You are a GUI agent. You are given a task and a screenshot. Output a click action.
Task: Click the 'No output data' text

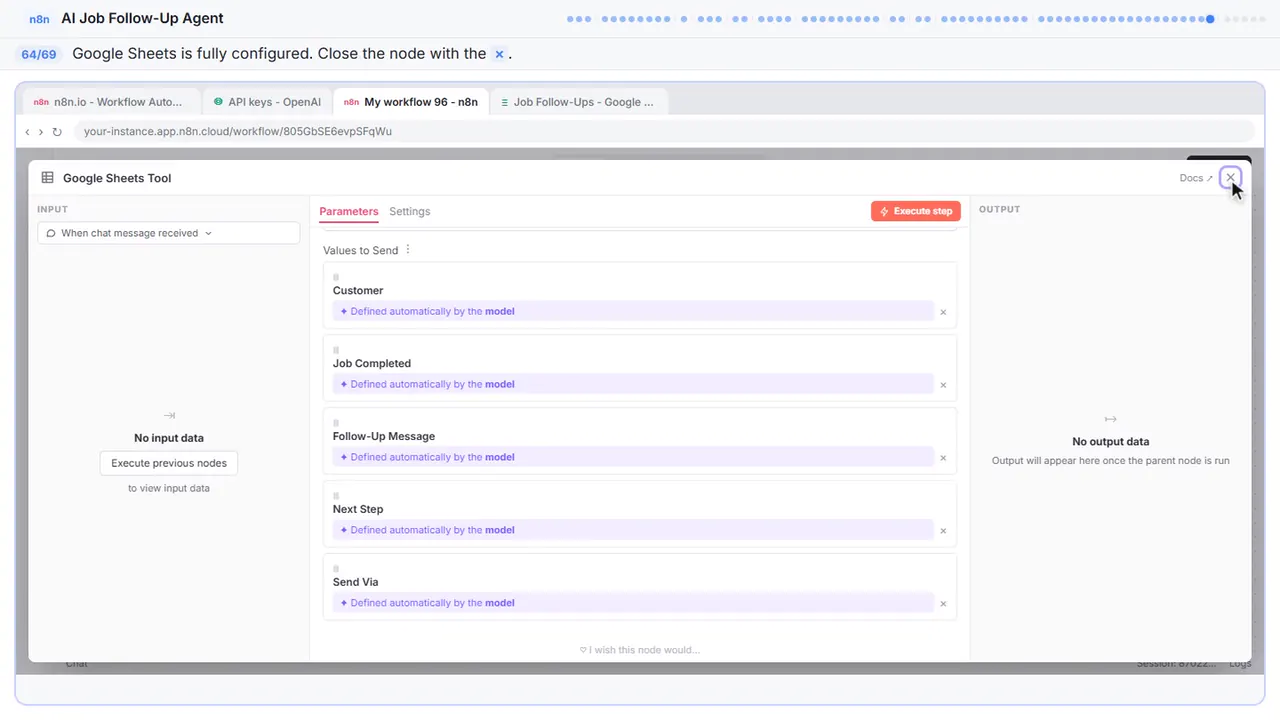1110,441
